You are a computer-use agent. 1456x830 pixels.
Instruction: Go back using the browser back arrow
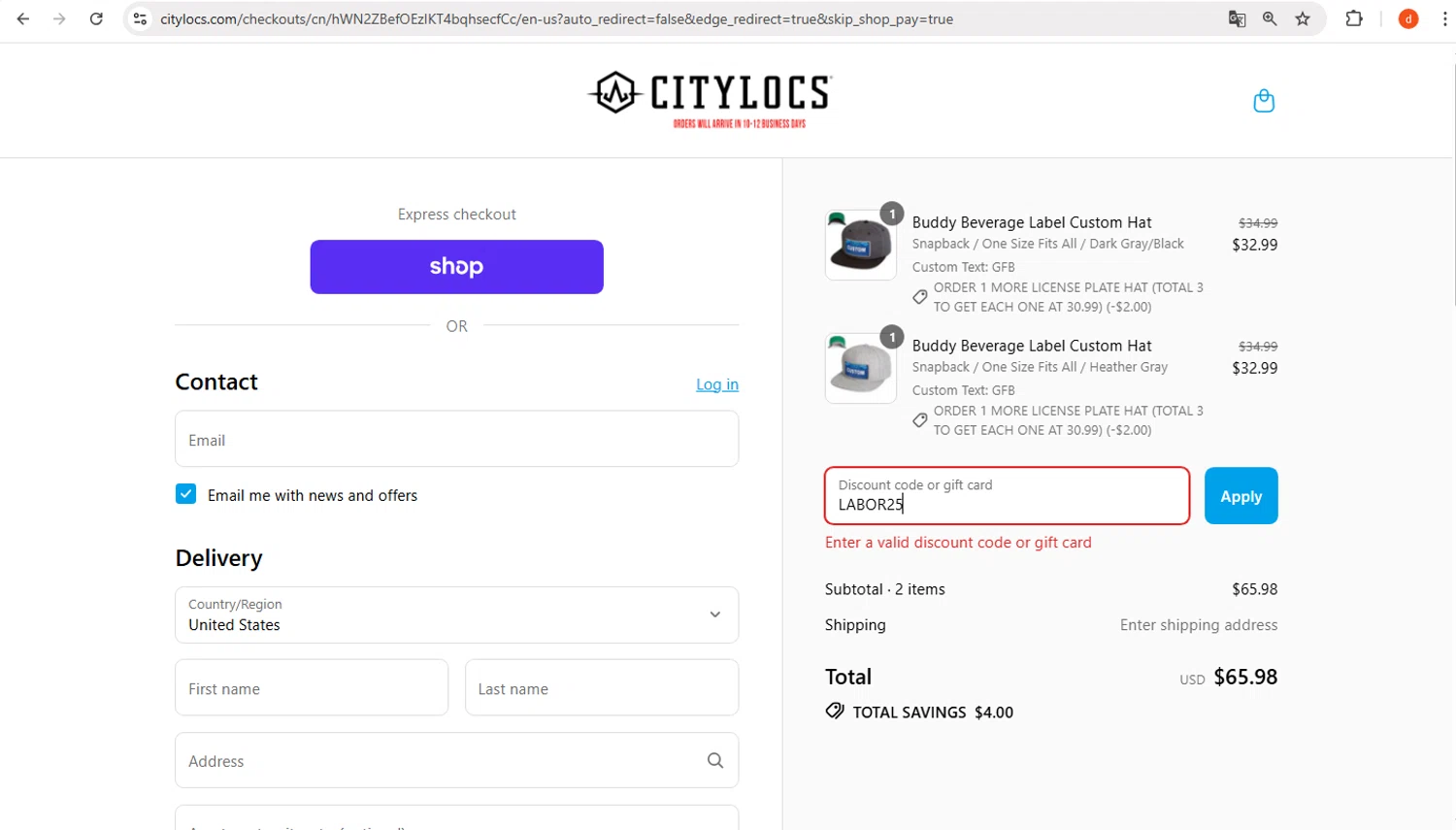point(23,18)
